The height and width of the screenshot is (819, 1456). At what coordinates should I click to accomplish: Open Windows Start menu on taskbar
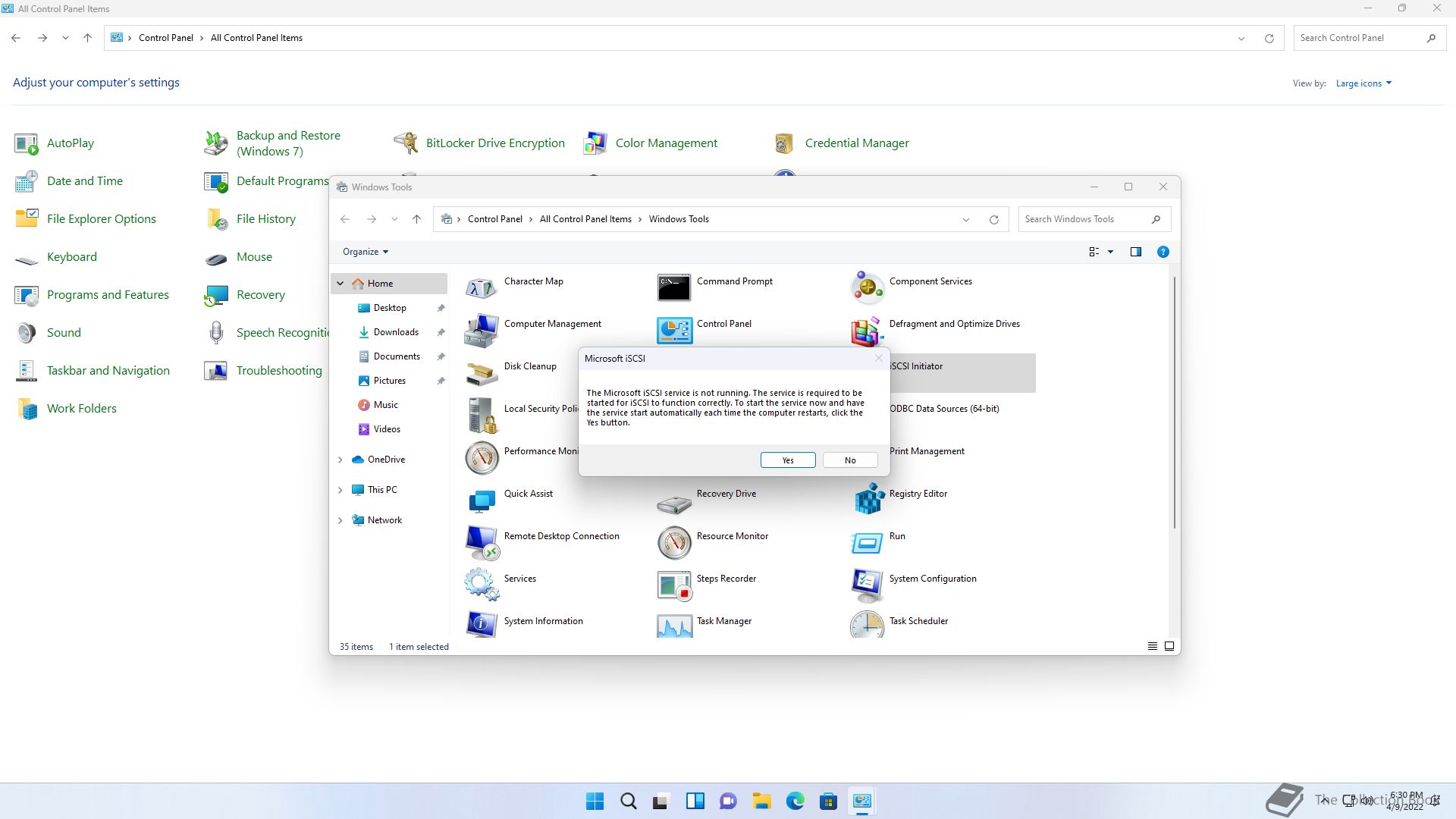click(x=595, y=801)
